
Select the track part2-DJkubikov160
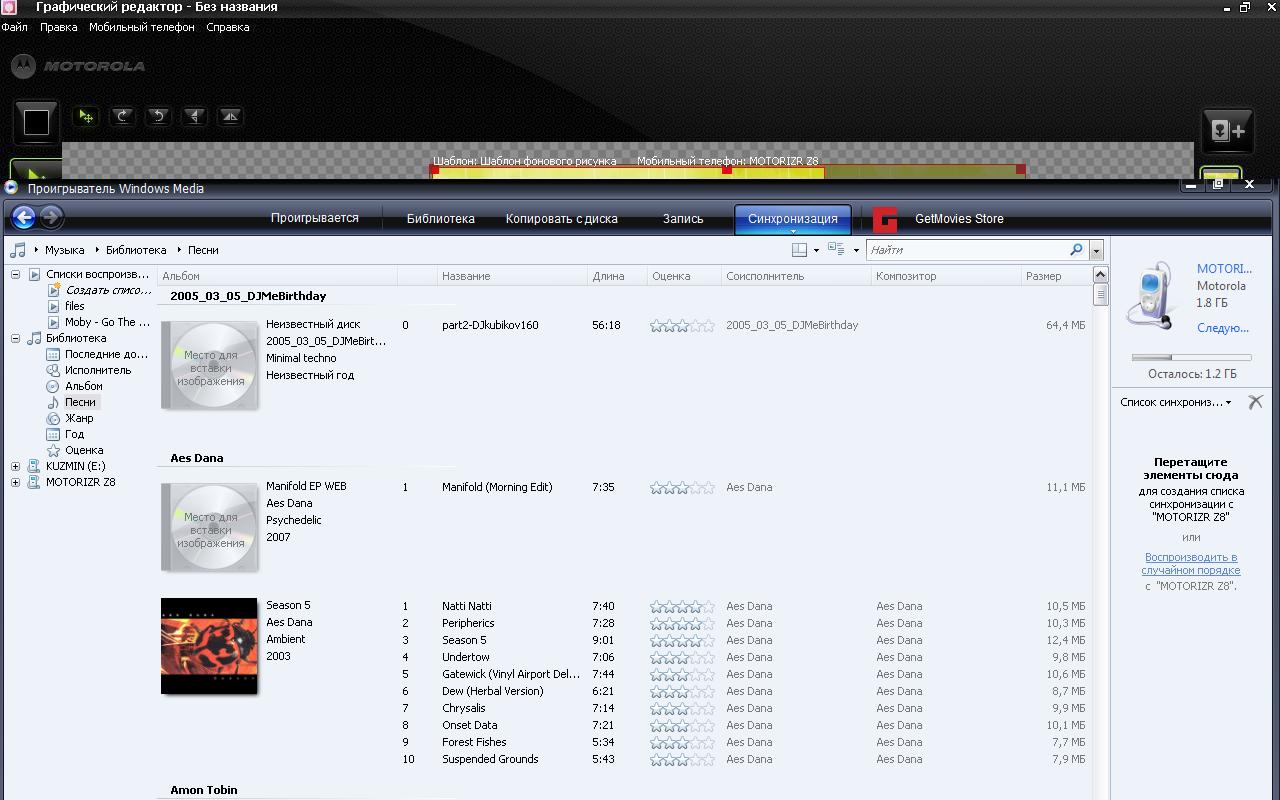(490, 325)
